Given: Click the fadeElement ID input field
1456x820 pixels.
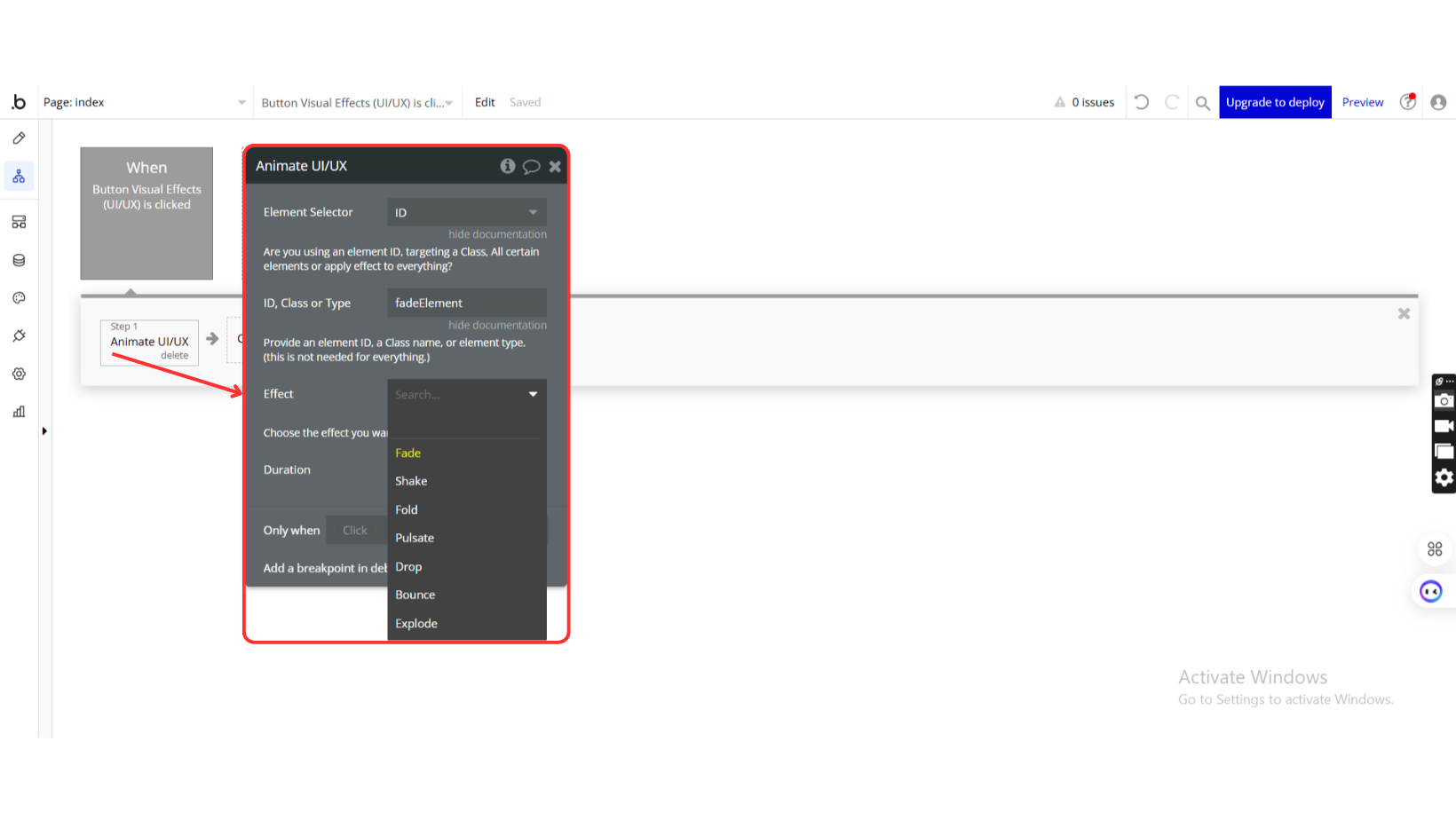Looking at the screenshot, I should (x=466, y=304).
